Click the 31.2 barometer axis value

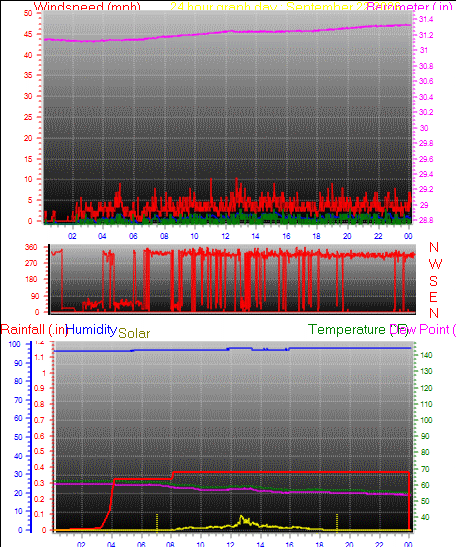(426, 35)
